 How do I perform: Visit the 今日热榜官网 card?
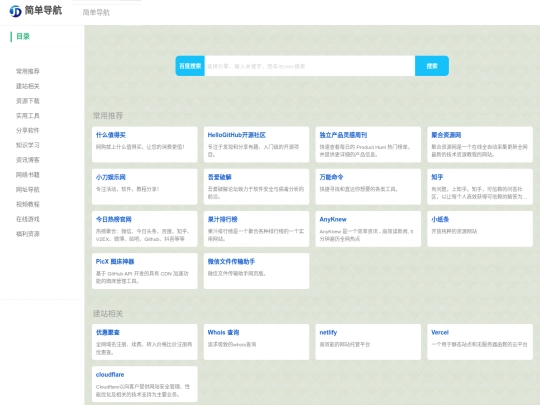145,229
